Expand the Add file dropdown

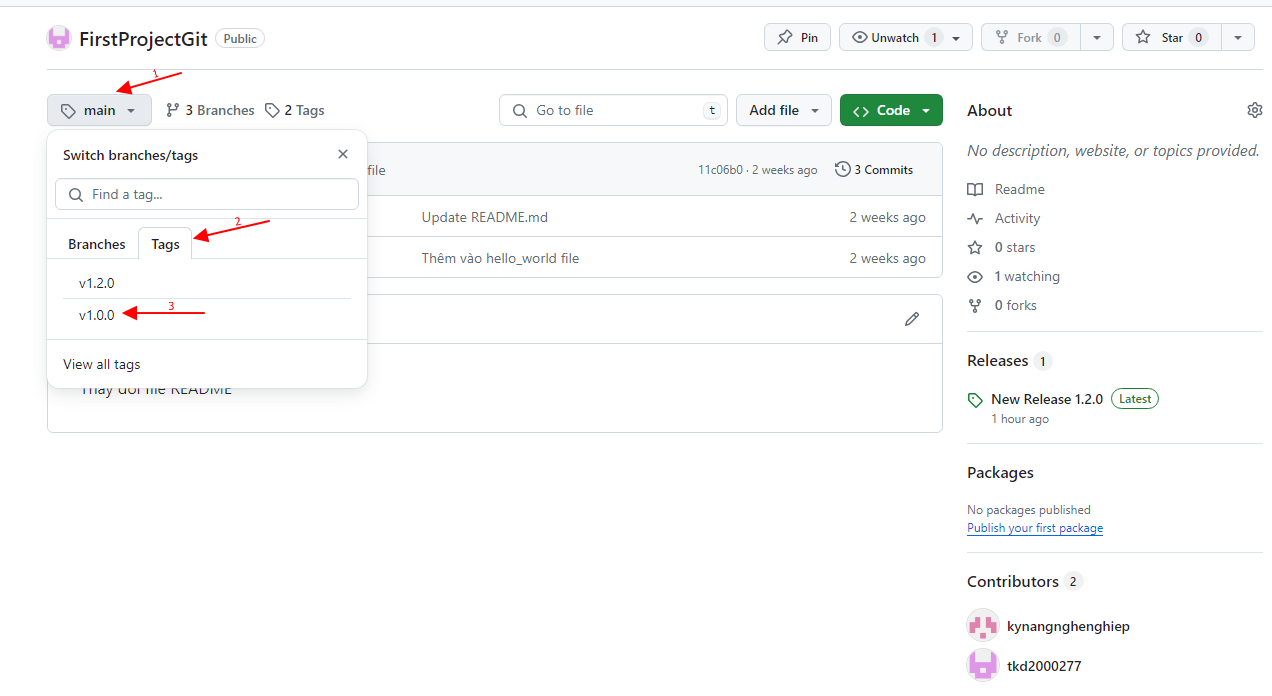(x=784, y=110)
